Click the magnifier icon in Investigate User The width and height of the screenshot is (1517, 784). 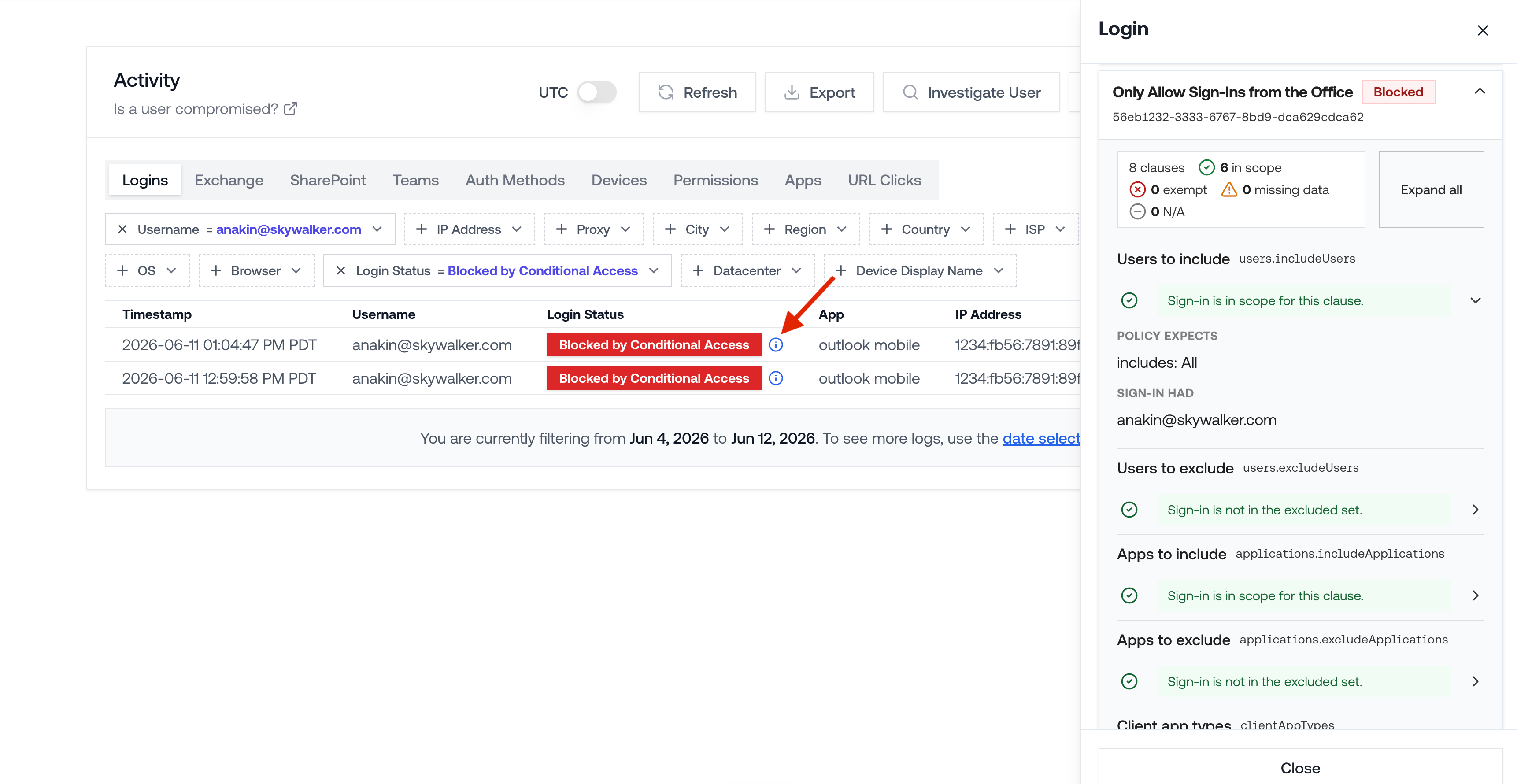[910, 92]
